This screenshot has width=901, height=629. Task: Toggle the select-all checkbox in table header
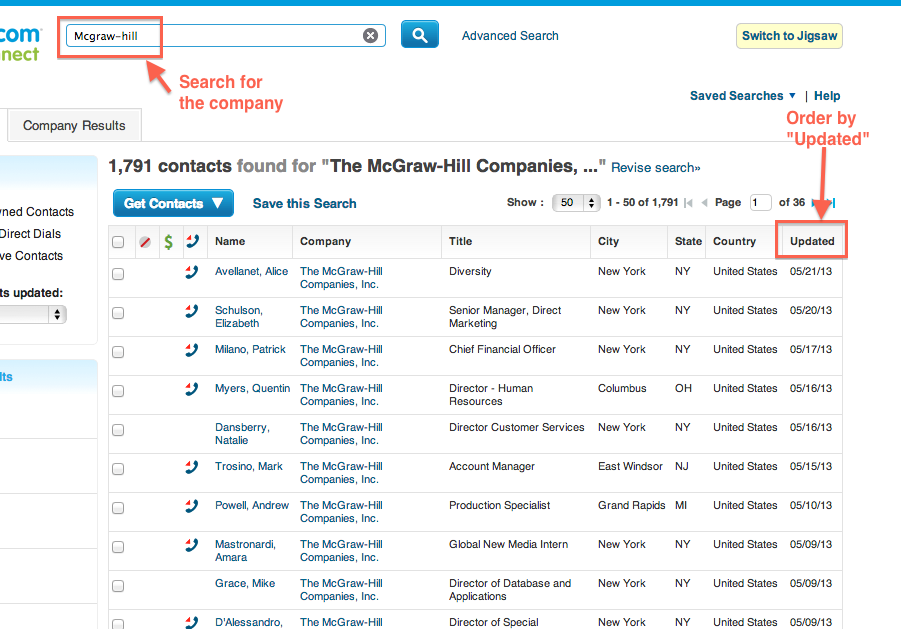coord(118,242)
